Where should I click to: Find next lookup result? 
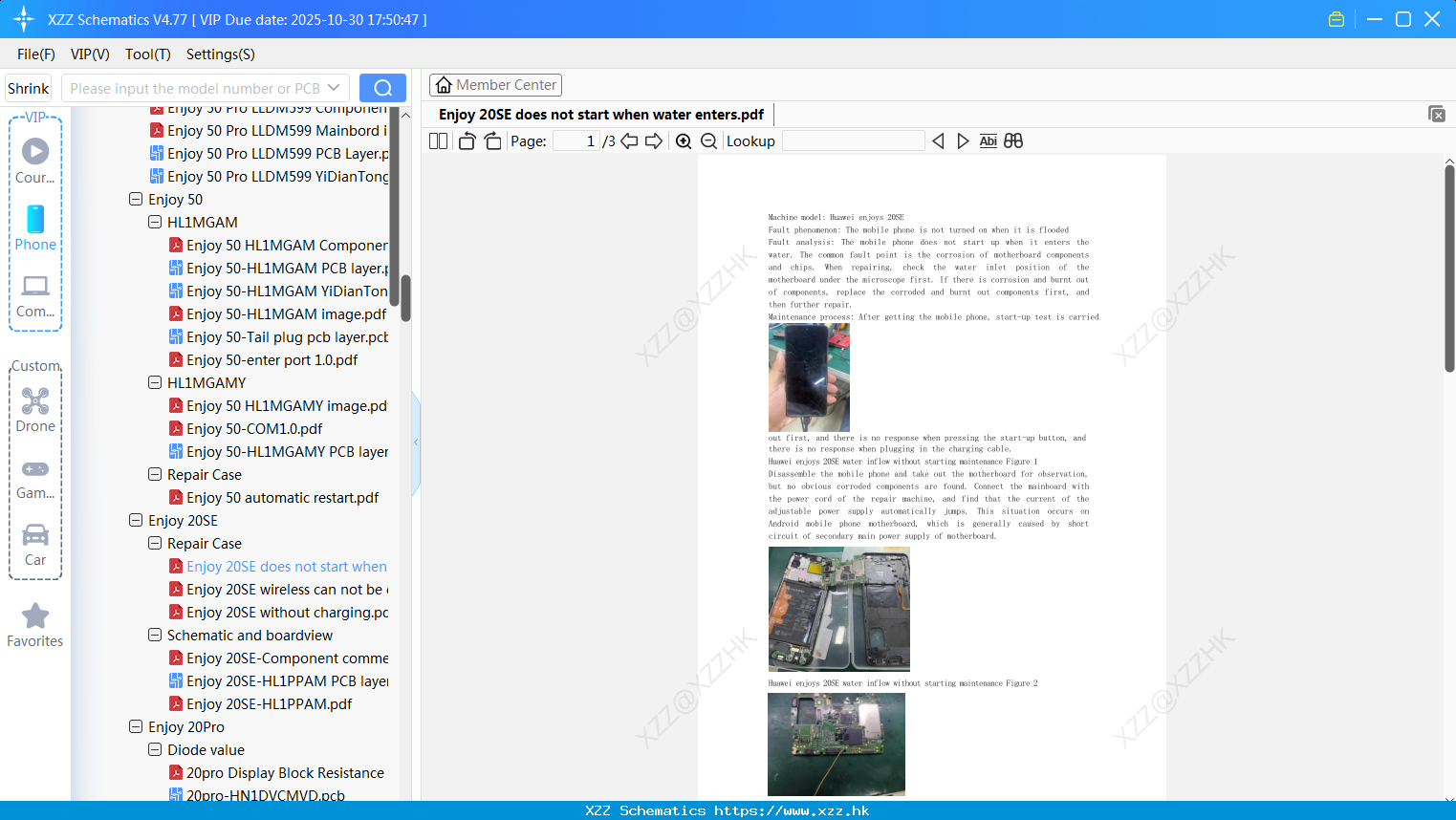[x=963, y=141]
